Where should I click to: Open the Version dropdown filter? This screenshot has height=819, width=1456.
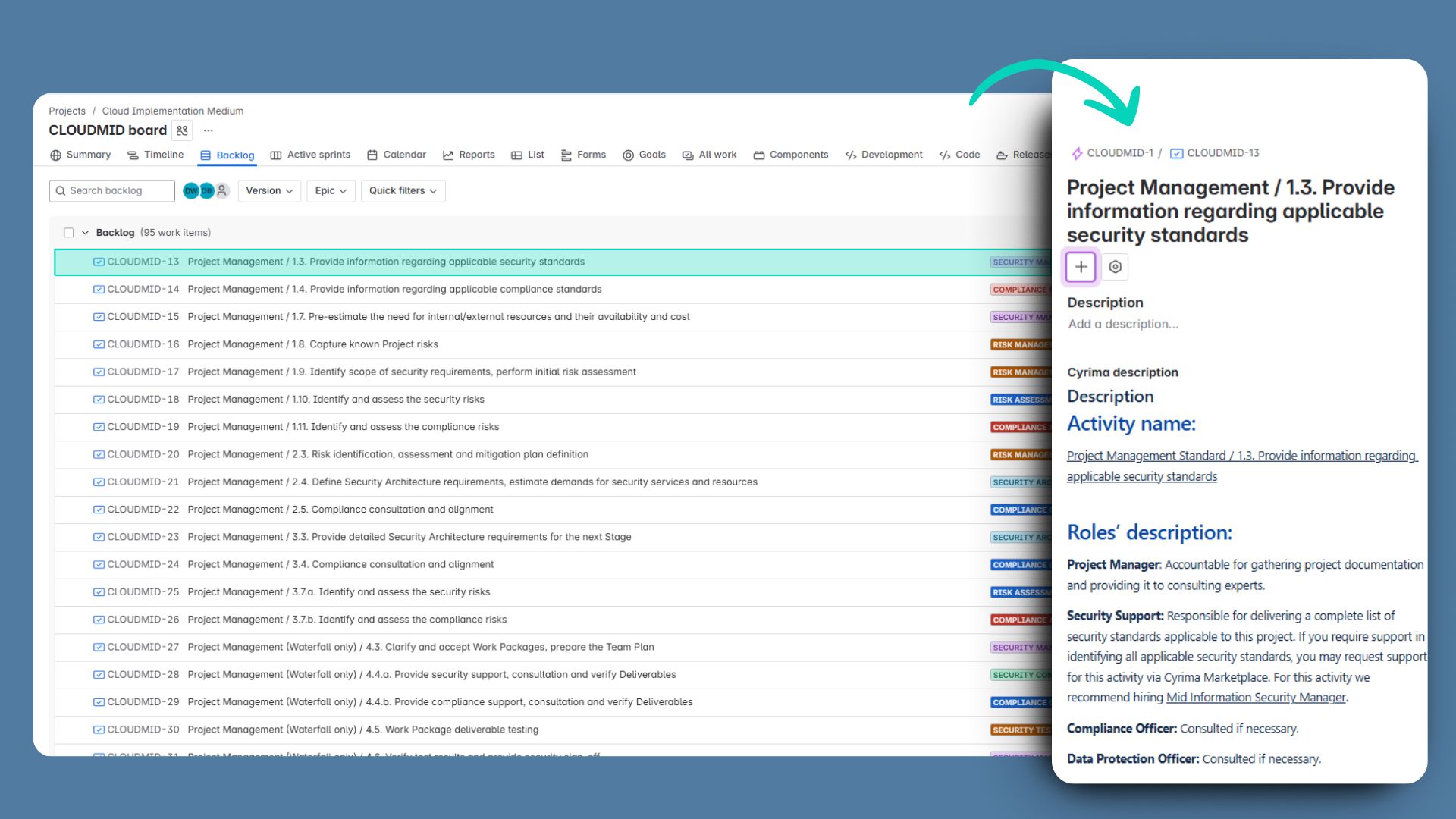pyautogui.click(x=269, y=190)
